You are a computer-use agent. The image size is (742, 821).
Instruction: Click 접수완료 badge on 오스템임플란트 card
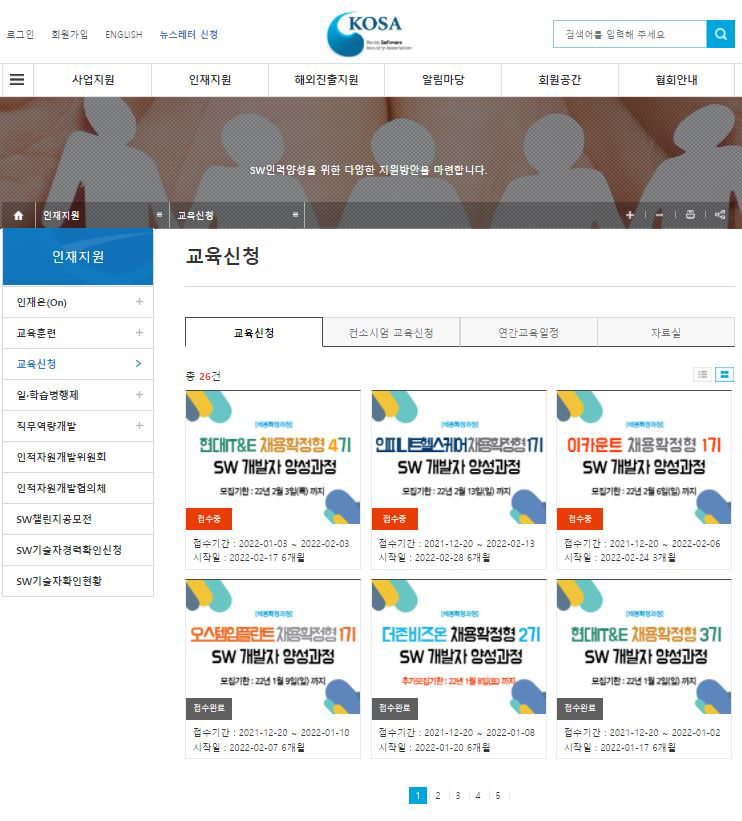click(209, 708)
